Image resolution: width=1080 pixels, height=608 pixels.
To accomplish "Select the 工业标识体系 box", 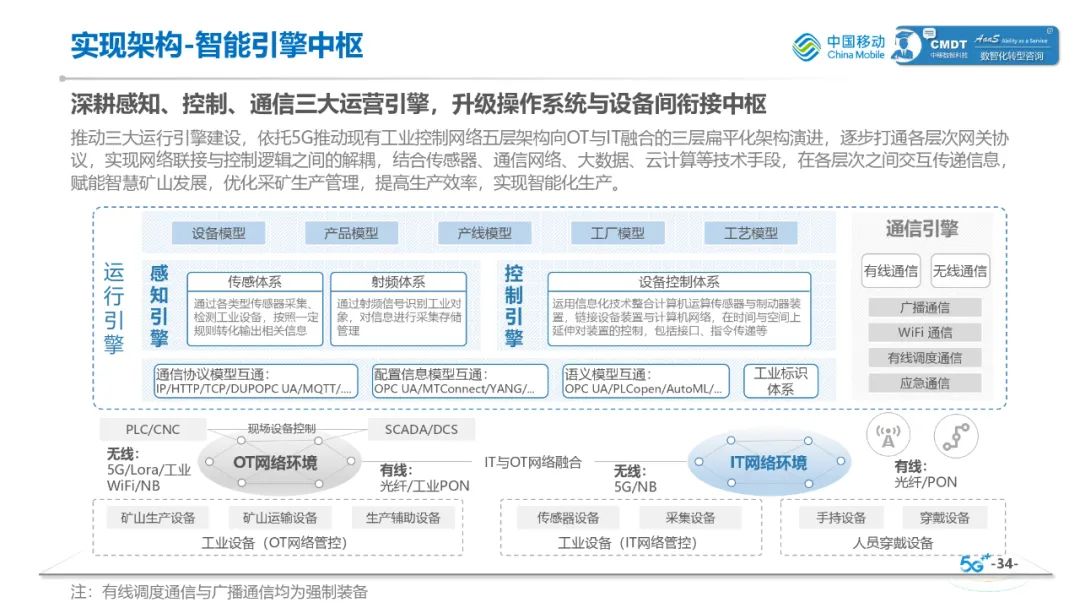I will pos(780,381).
